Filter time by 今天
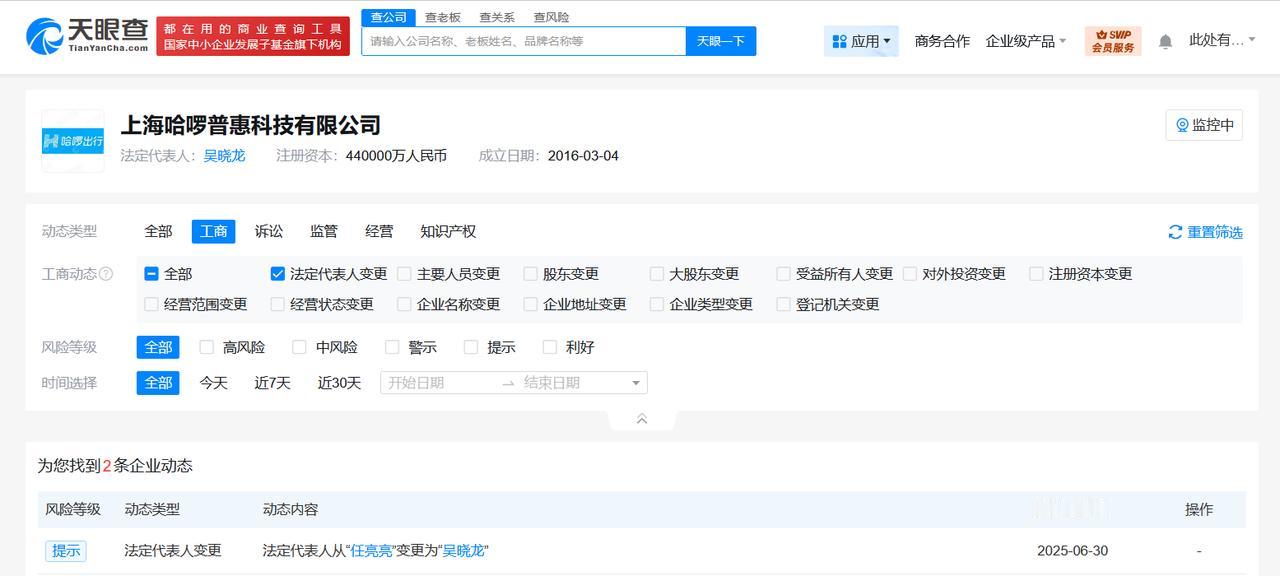Viewport: 1280px width, 576px height. [x=214, y=383]
